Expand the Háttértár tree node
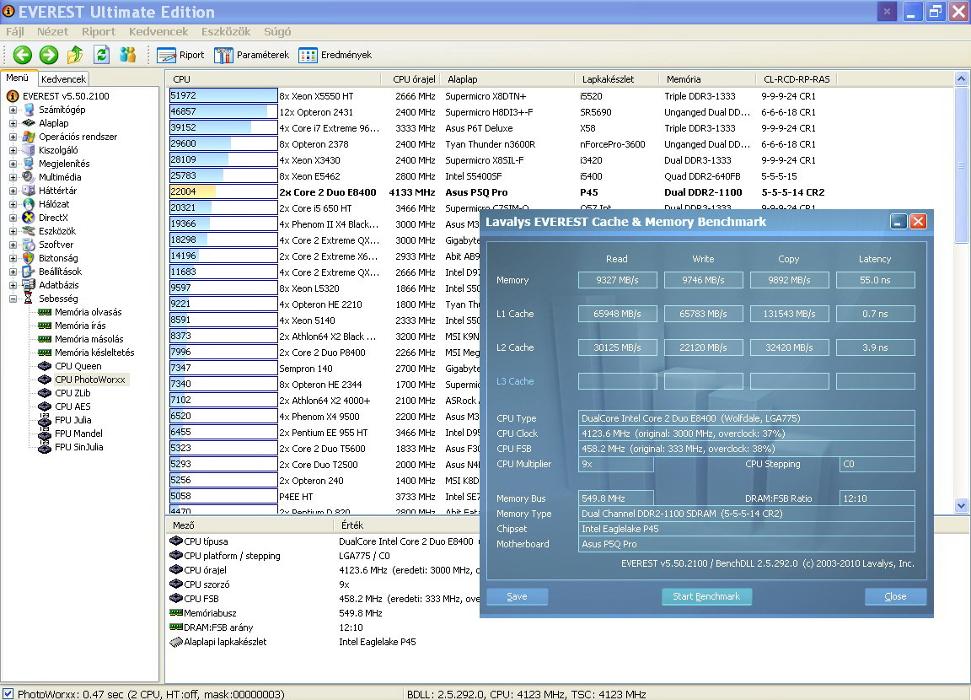The image size is (971, 700). pyautogui.click(x=13, y=191)
